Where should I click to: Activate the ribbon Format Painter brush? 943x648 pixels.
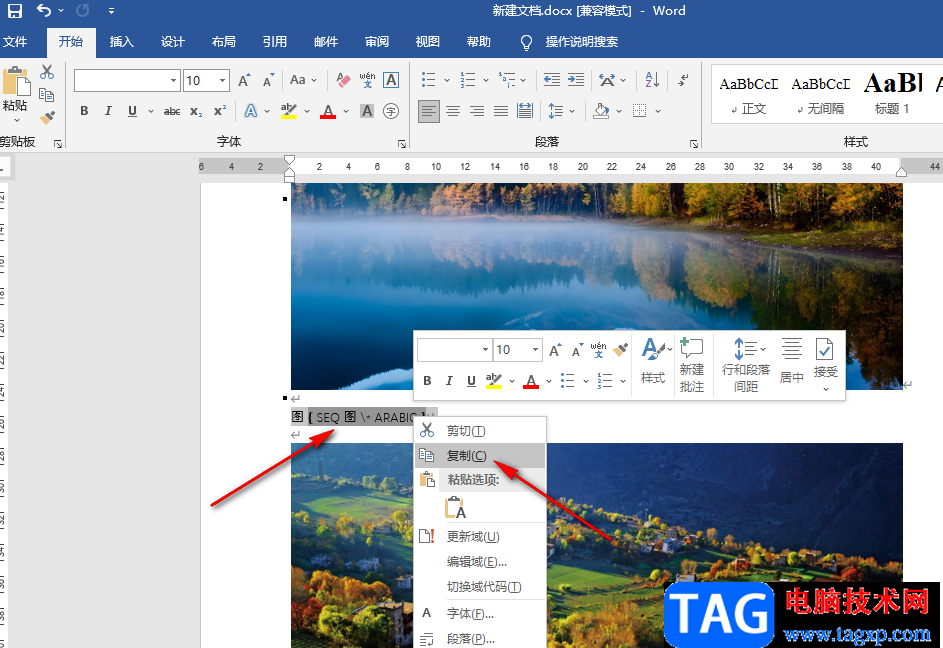47,117
